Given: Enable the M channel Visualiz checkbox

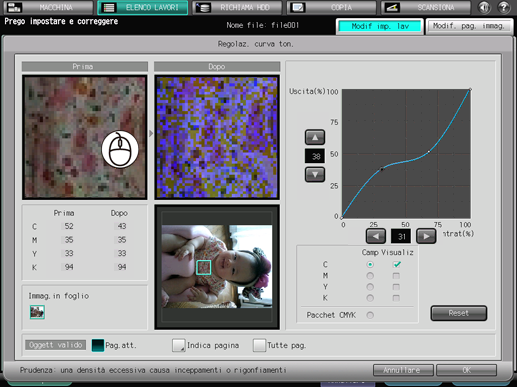Looking at the screenshot, I should point(396,276).
